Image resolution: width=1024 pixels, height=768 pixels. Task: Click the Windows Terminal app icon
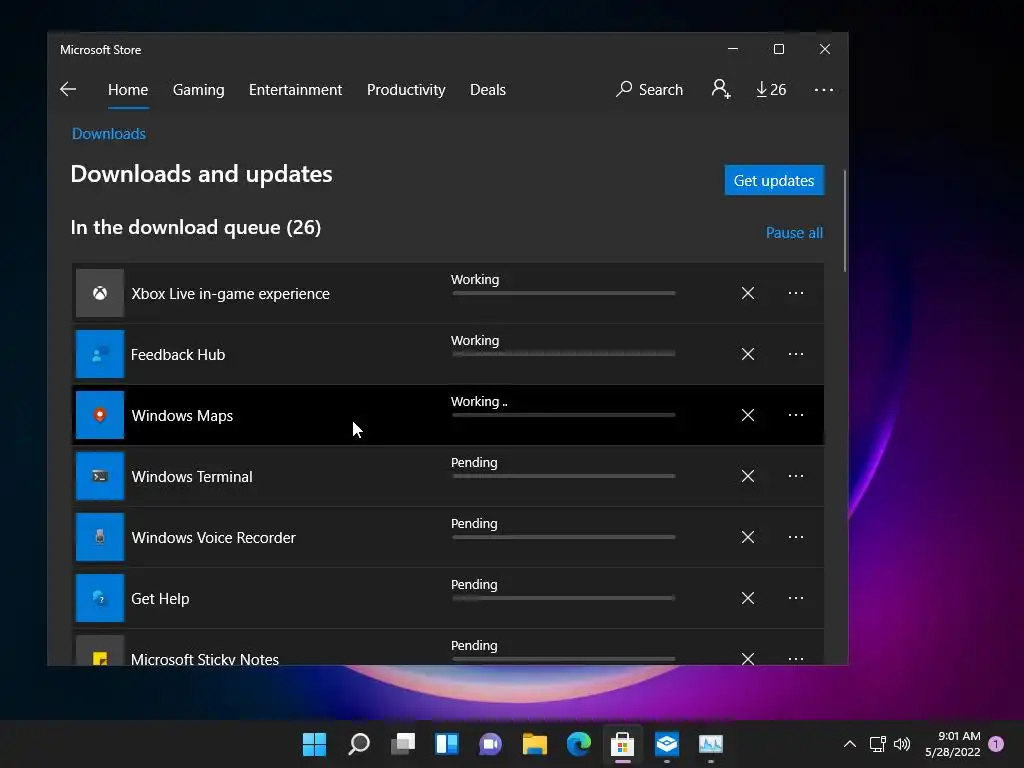tap(100, 476)
